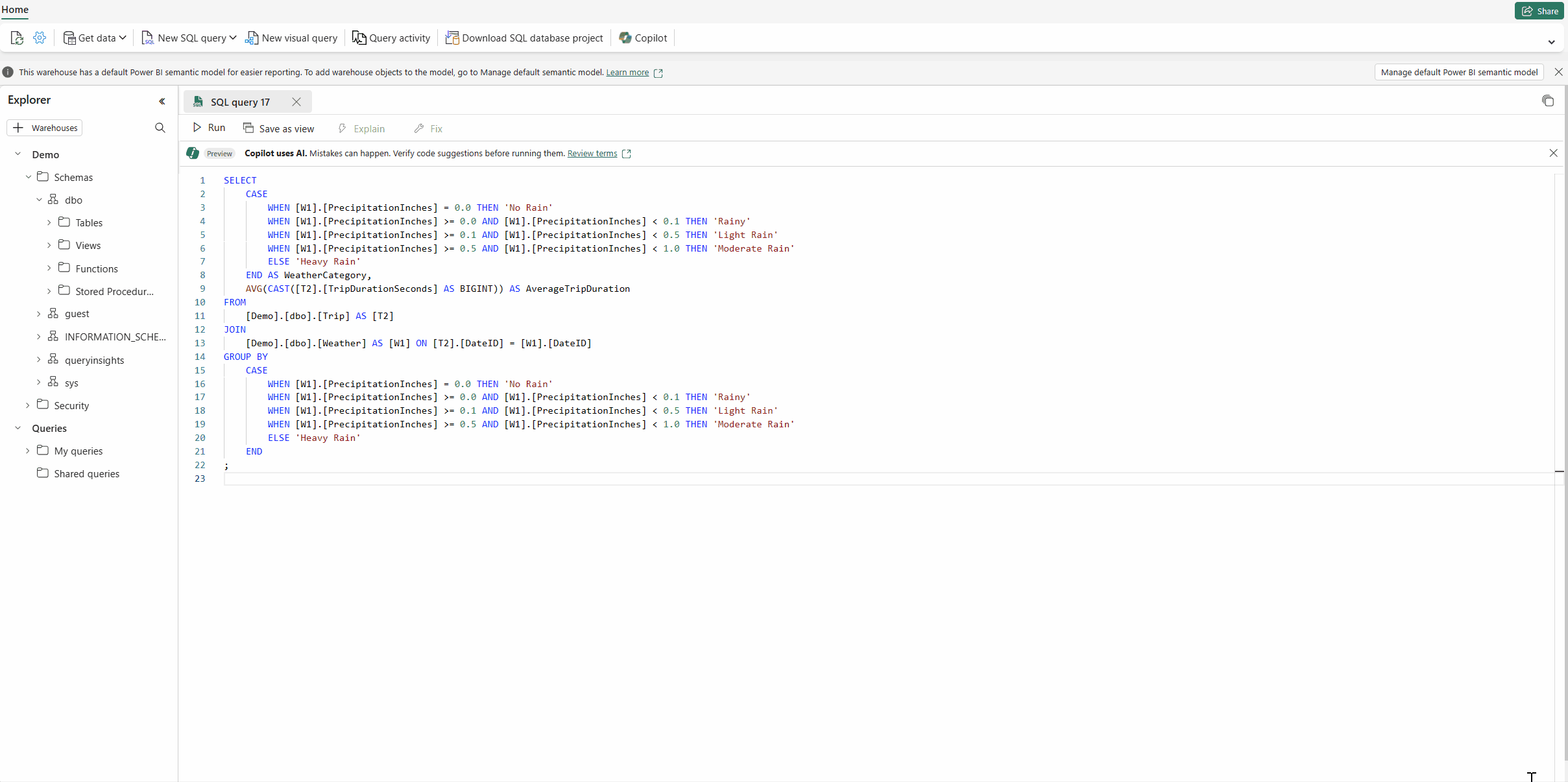The width and height of the screenshot is (1568, 782).
Task: Click the dbo schema icon
Action: (x=53, y=199)
